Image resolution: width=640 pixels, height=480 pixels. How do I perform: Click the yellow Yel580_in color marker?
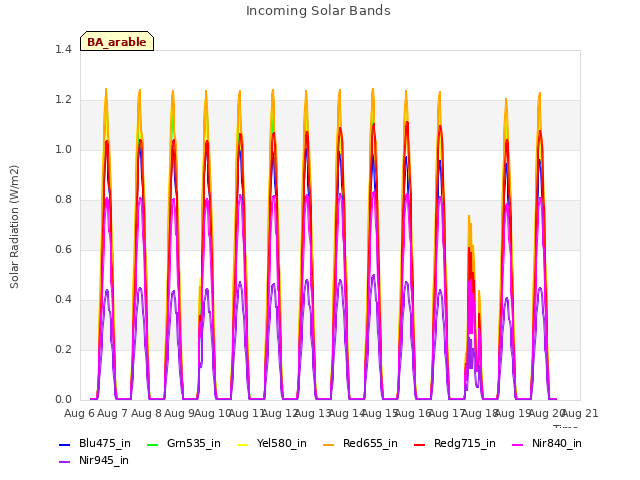pyautogui.click(x=242, y=444)
